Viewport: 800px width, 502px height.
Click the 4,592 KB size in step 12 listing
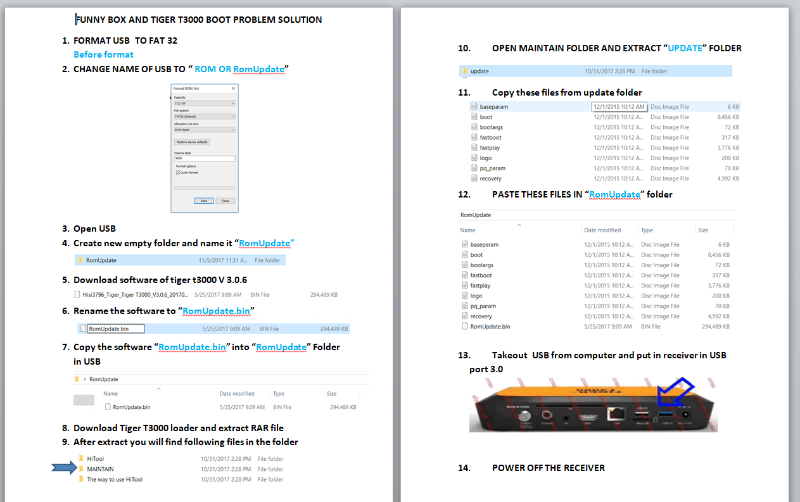[x=719, y=316]
